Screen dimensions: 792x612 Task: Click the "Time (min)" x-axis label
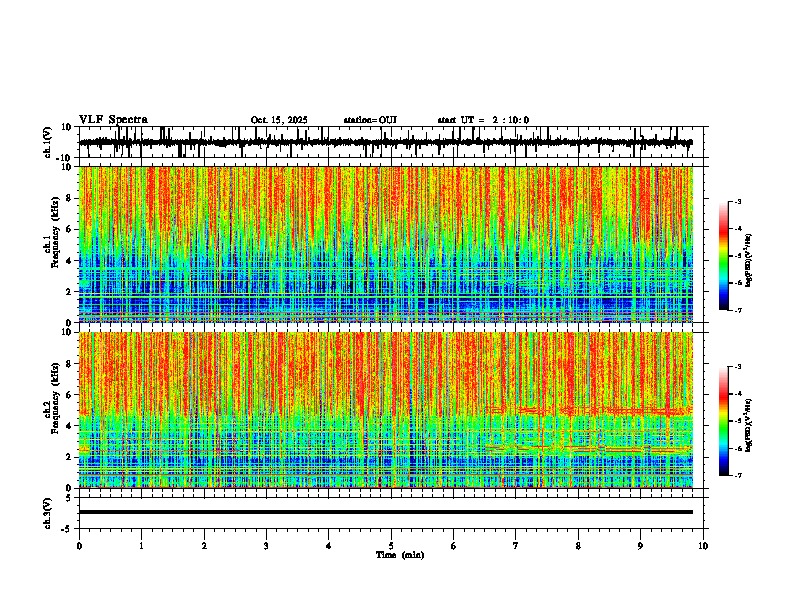point(400,555)
